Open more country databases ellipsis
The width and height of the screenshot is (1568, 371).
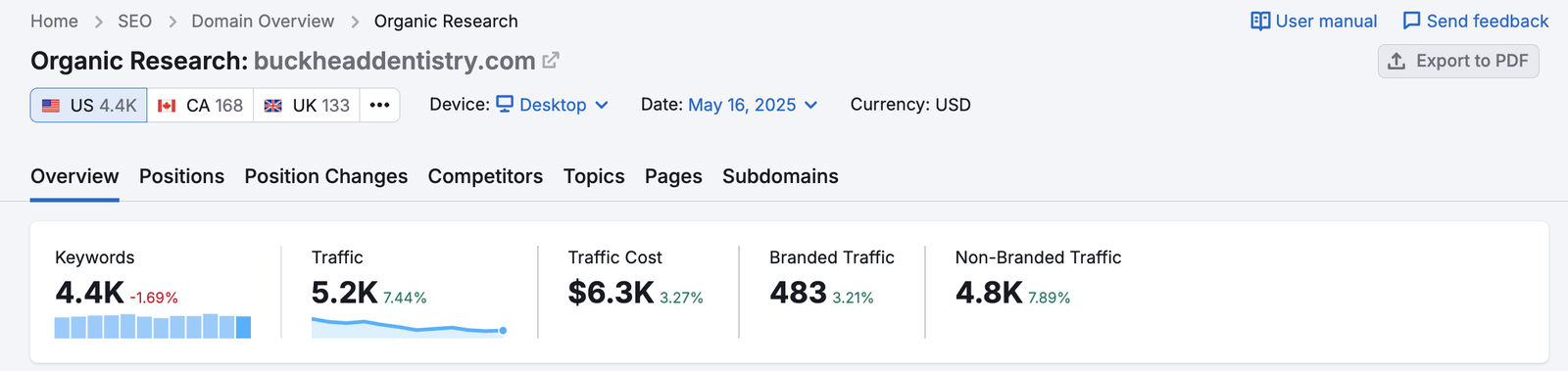pos(379,105)
